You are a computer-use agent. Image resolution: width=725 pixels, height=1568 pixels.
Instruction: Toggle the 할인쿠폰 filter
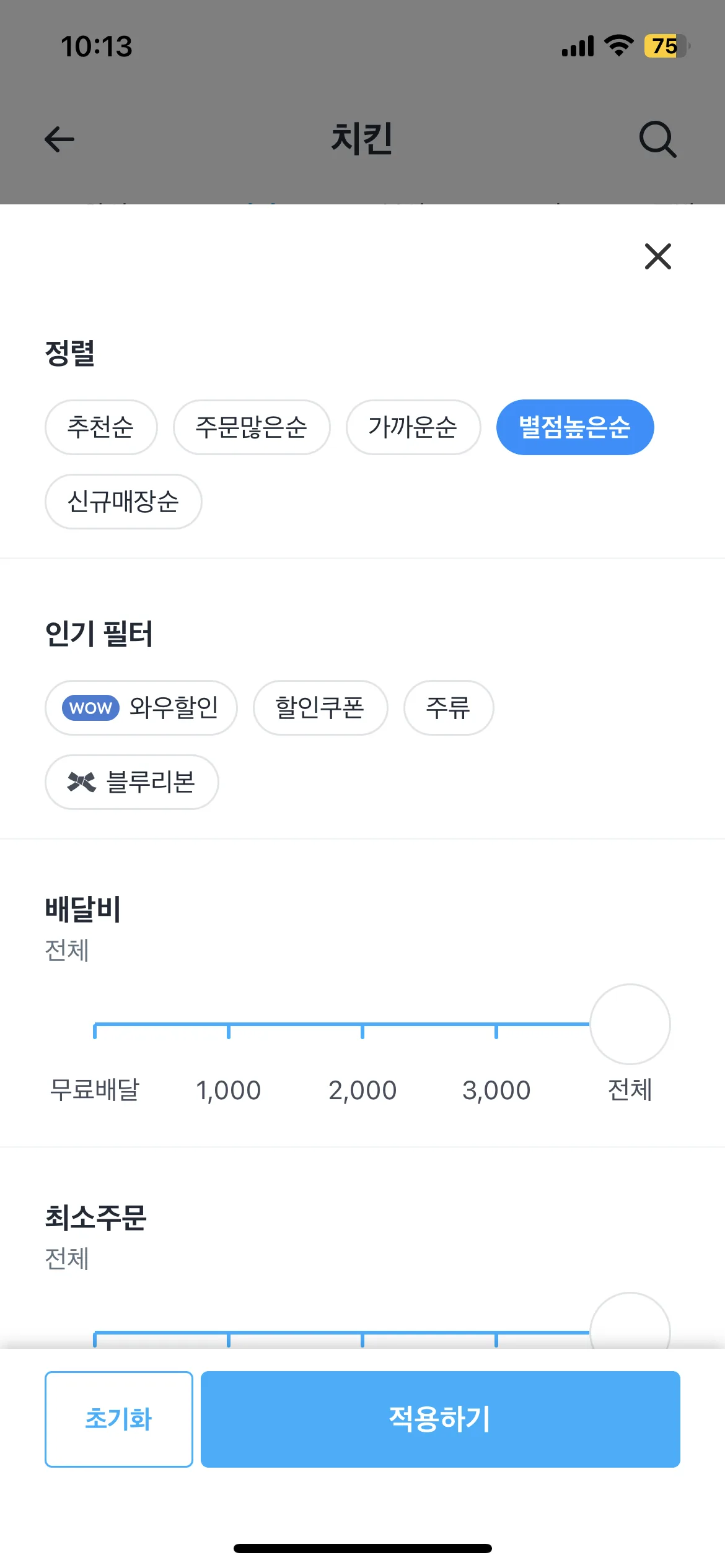(x=320, y=708)
